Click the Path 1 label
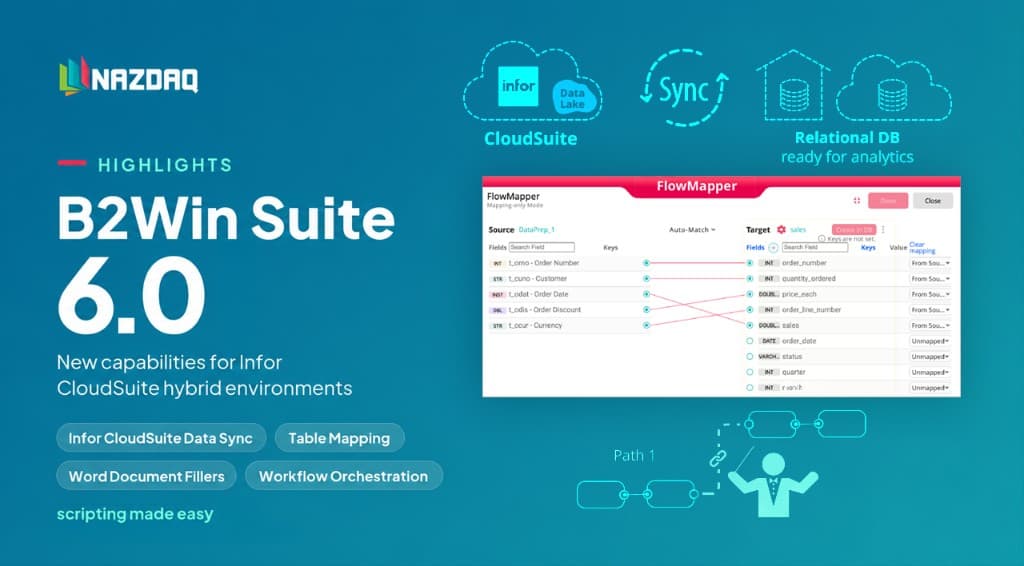The height and width of the screenshot is (566, 1024). click(x=634, y=456)
